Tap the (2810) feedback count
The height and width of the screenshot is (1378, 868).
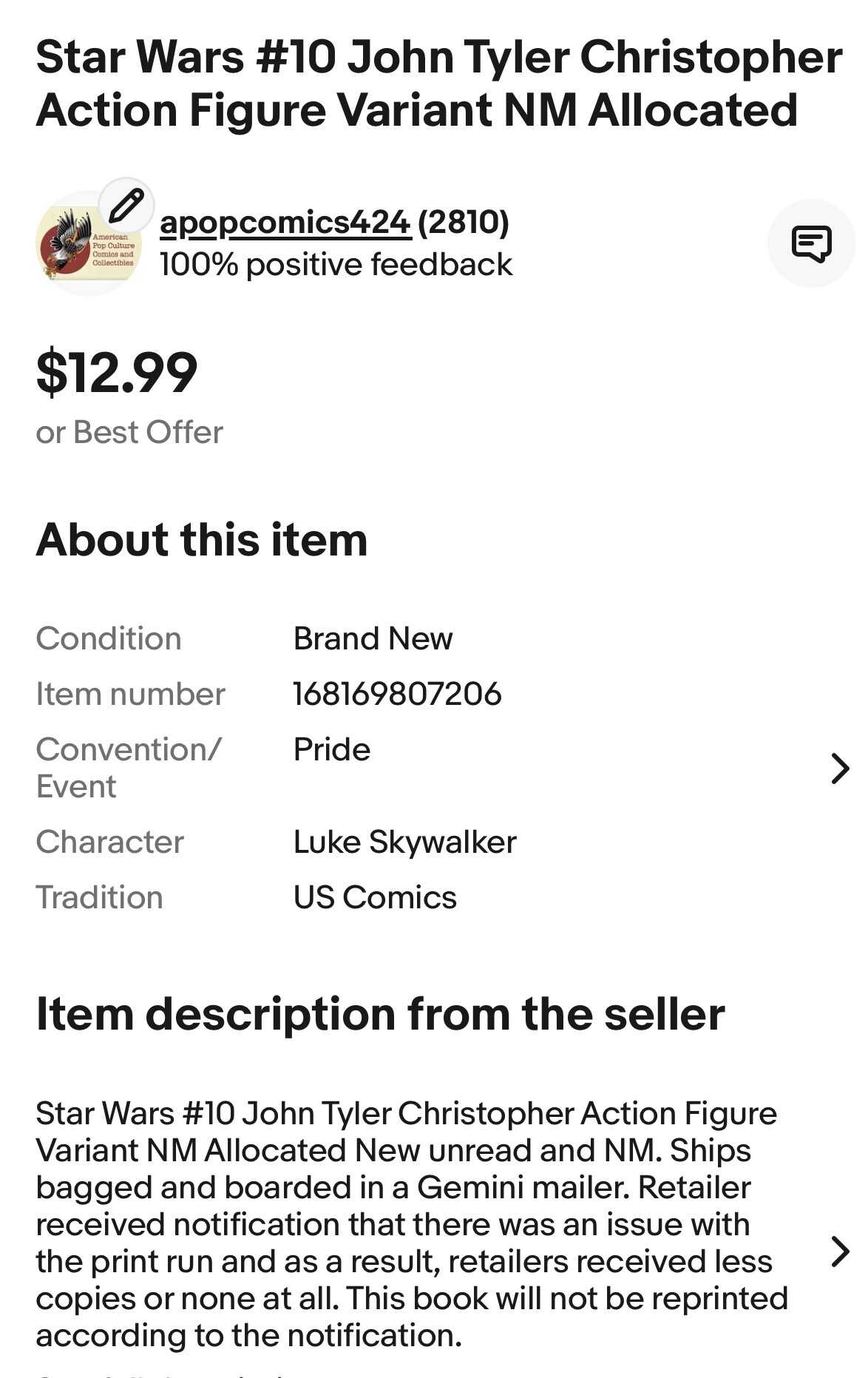pyautogui.click(x=464, y=222)
